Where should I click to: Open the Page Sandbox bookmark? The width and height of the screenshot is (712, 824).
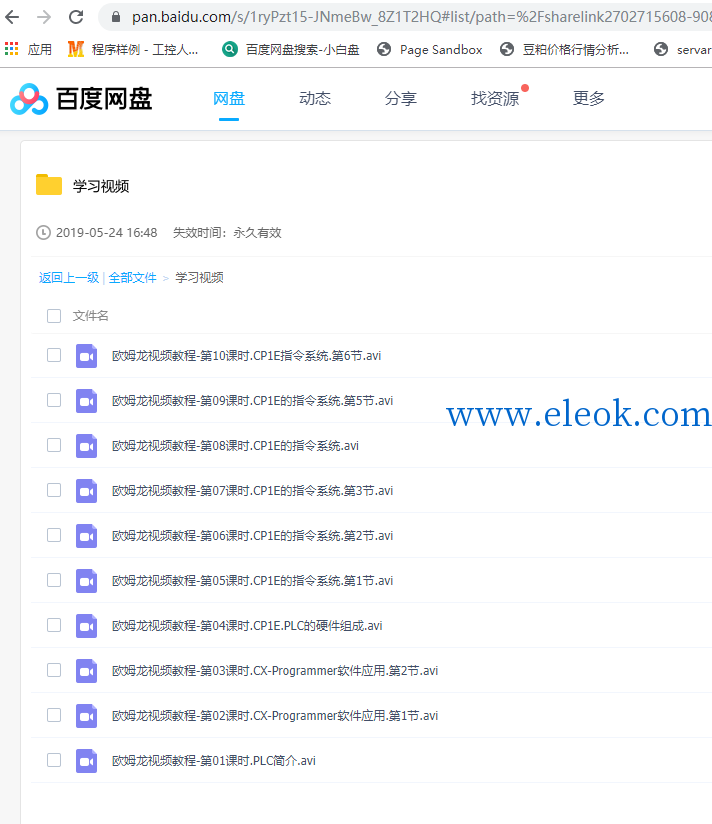pyautogui.click(x=430, y=49)
